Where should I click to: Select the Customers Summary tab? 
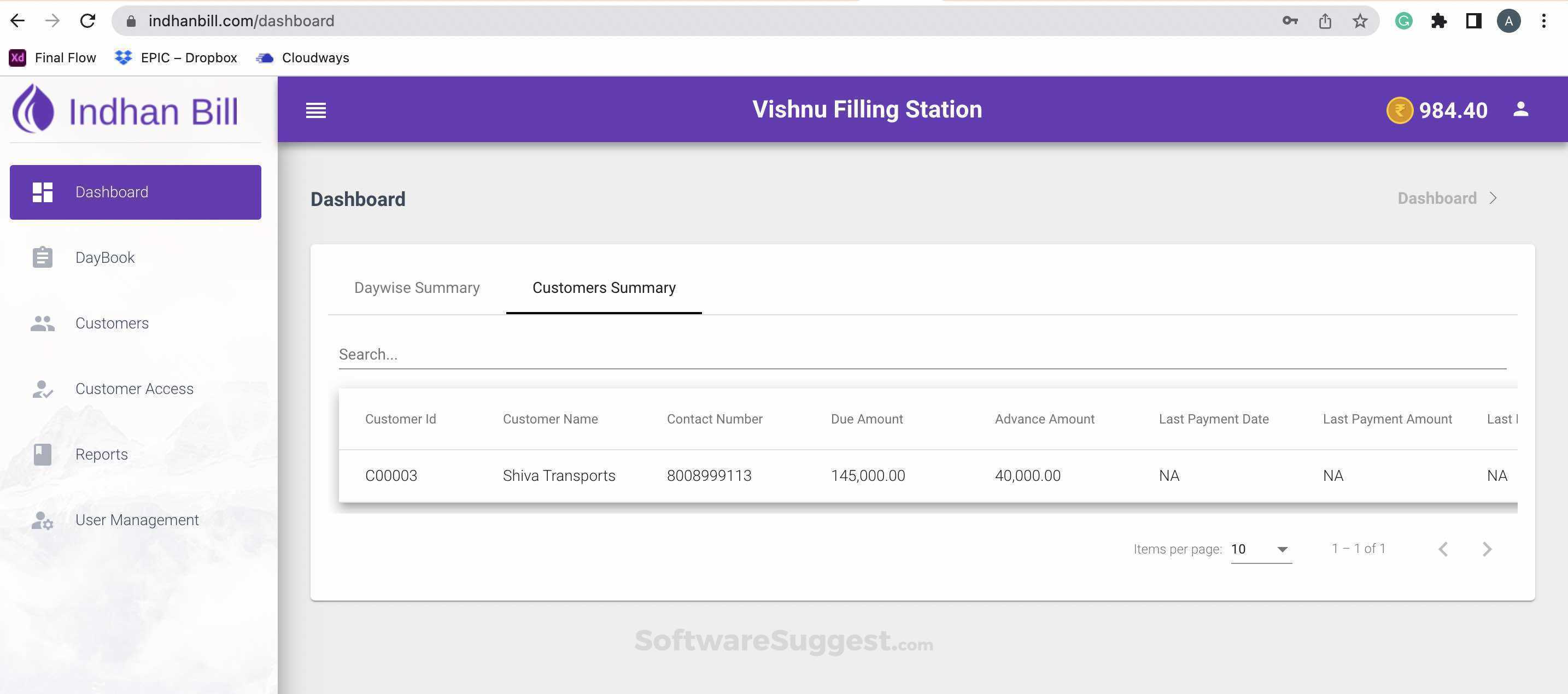click(x=603, y=287)
